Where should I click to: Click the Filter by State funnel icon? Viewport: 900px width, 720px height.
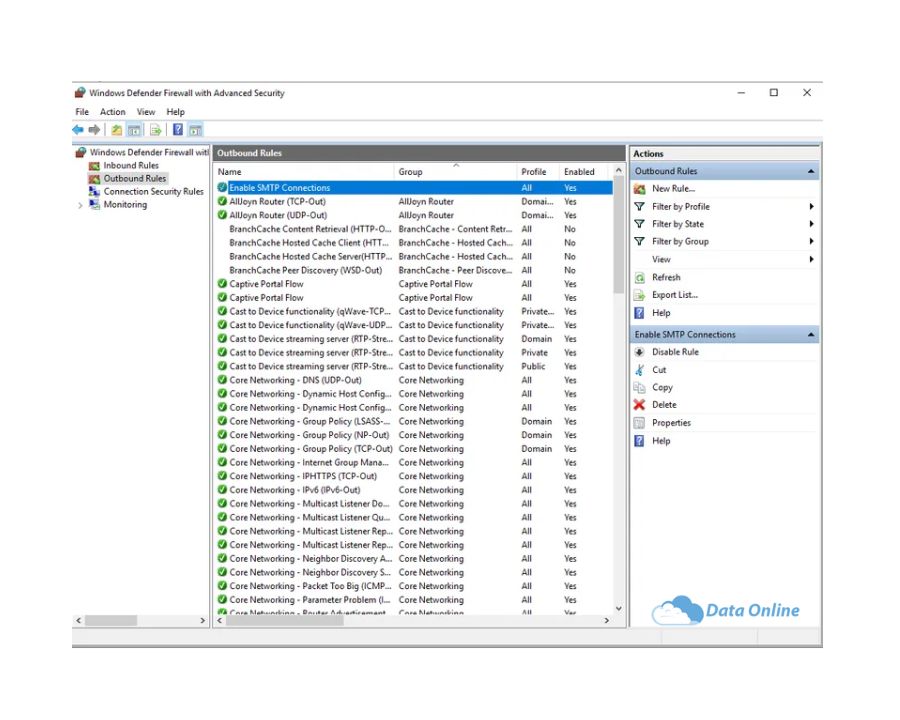click(639, 224)
